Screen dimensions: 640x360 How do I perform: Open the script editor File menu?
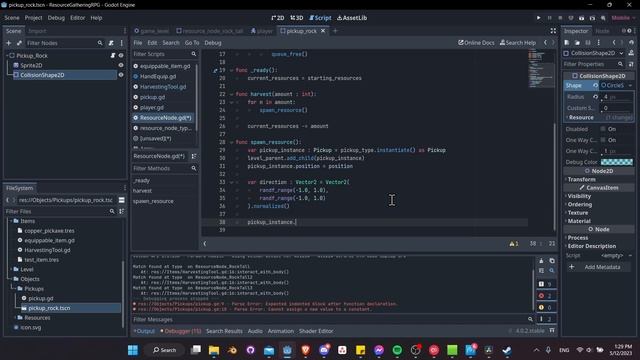point(138,43)
